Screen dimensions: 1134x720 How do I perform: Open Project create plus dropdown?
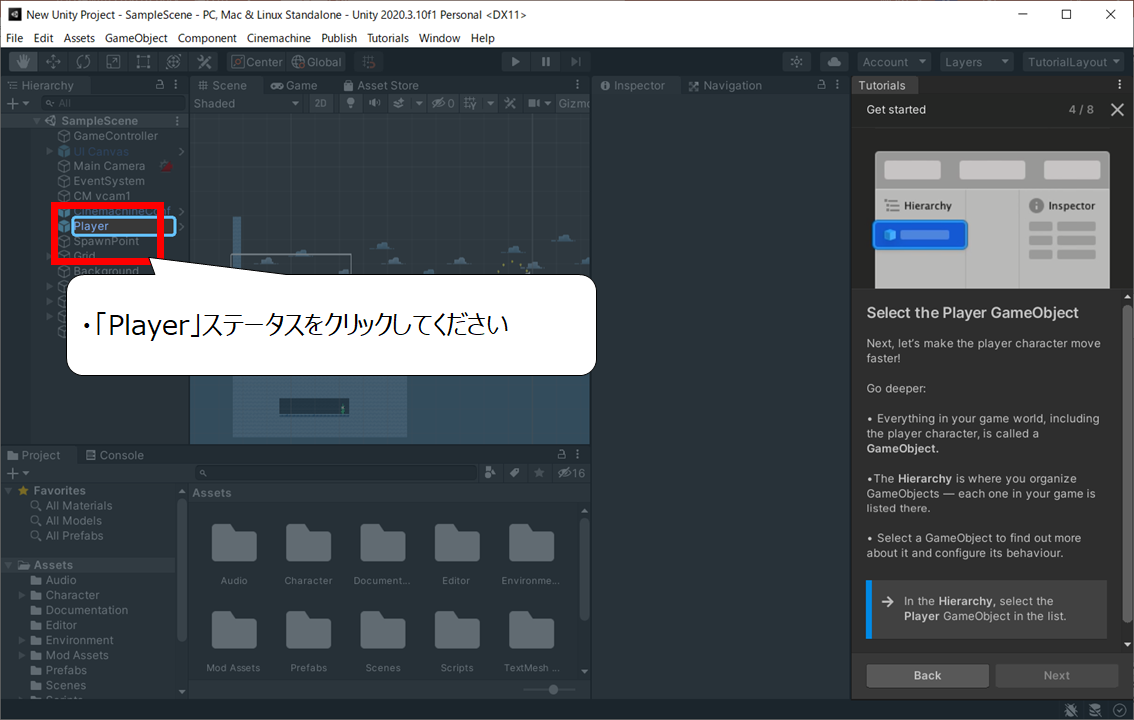17,473
